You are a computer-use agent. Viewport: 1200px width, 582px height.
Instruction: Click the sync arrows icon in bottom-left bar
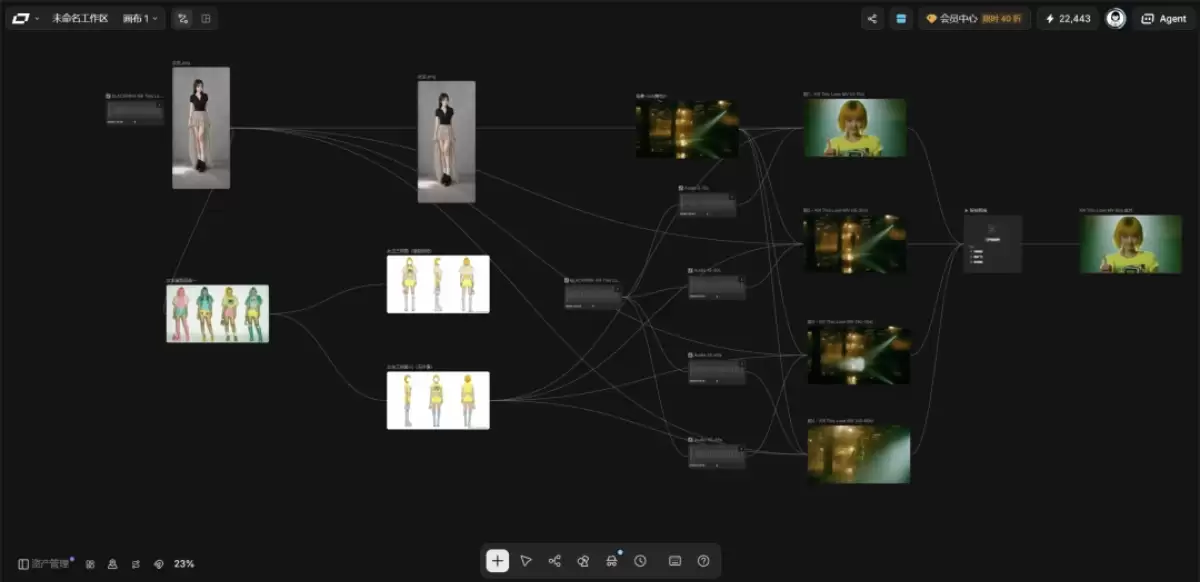(135, 564)
